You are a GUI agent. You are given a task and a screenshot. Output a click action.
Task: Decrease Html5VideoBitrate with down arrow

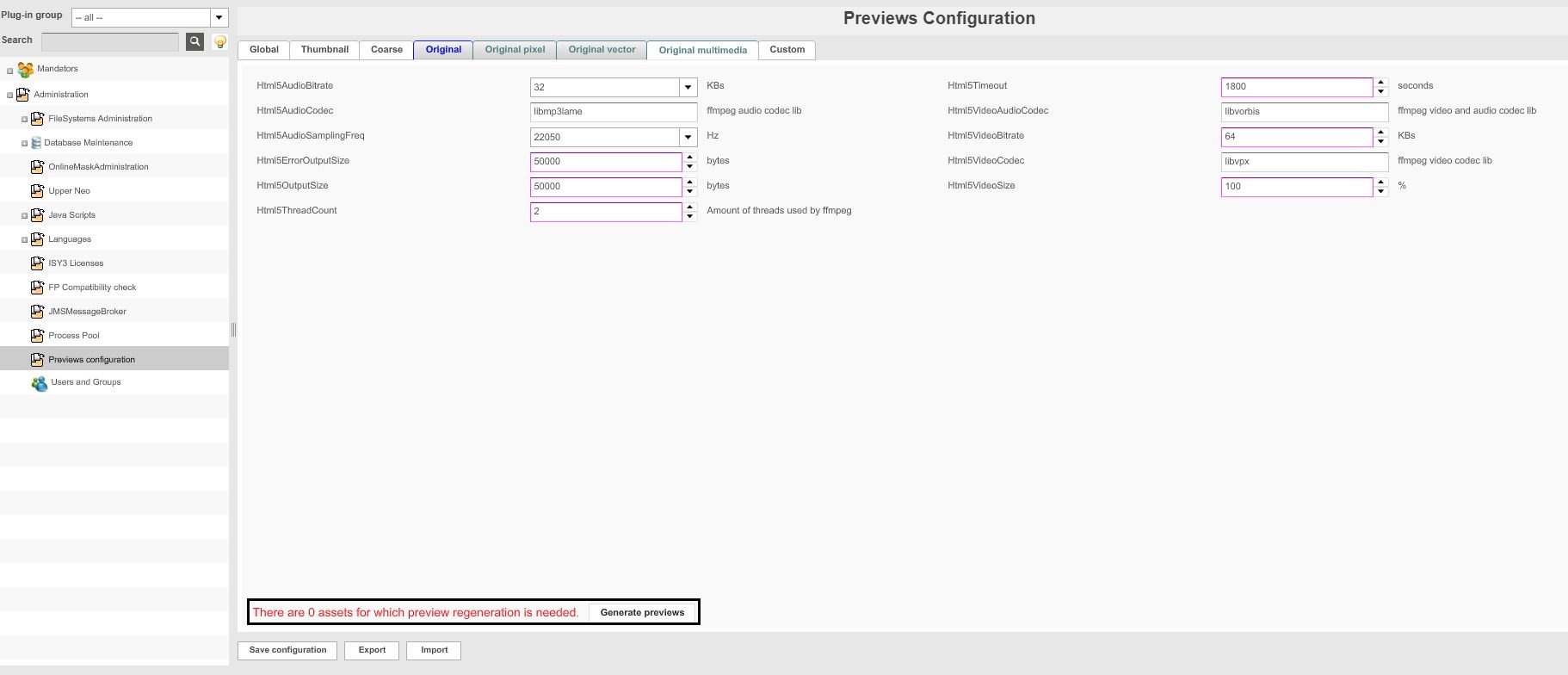click(x=1381, y=141)
